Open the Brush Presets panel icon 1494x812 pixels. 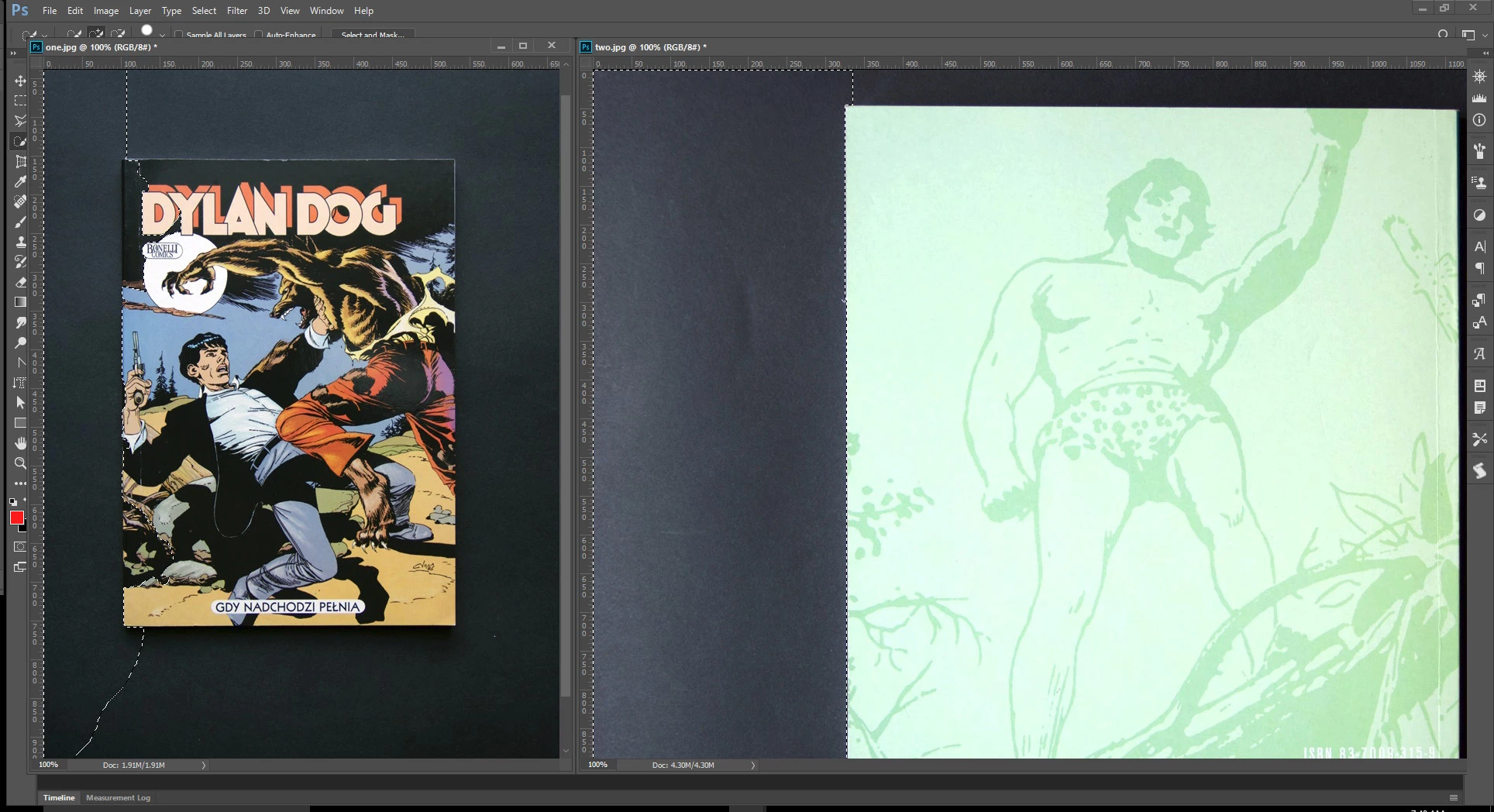point(1479,150)
